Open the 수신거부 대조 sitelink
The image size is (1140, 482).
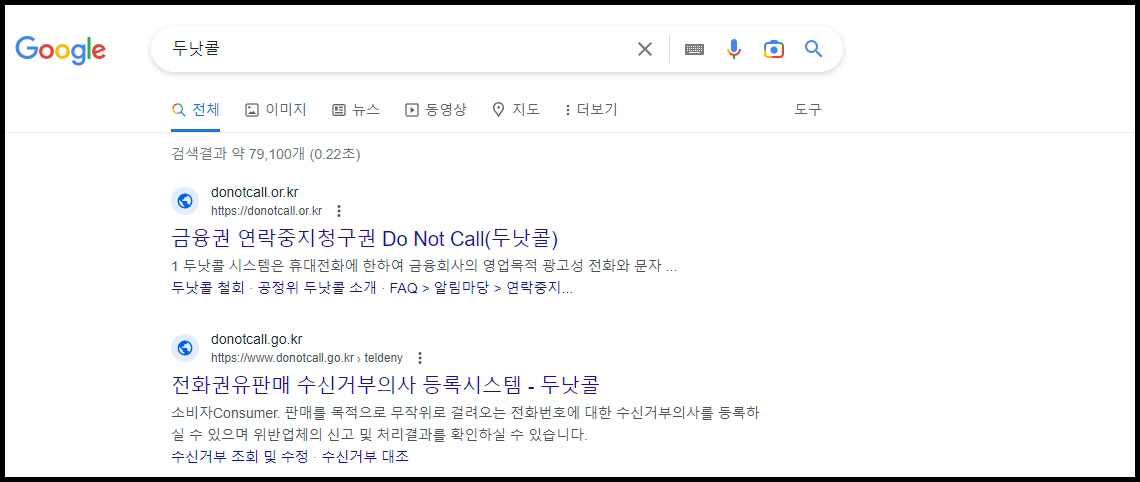coord(365,457)
